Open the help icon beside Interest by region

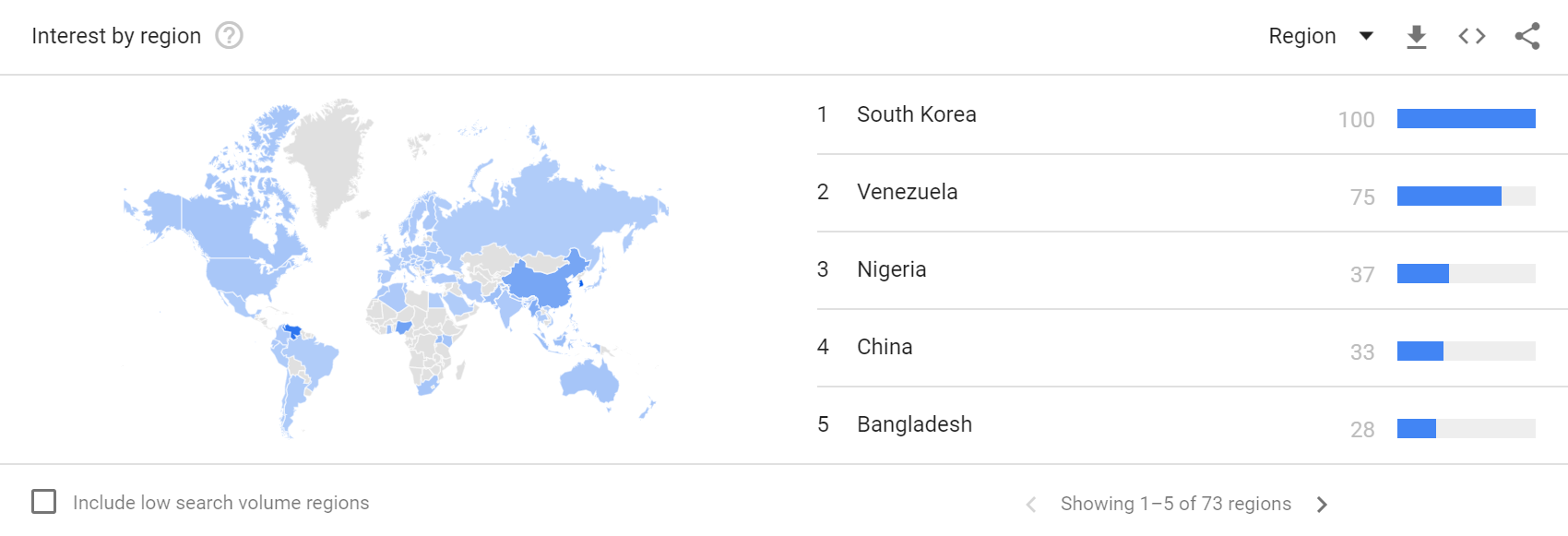[x=229, y=36]
